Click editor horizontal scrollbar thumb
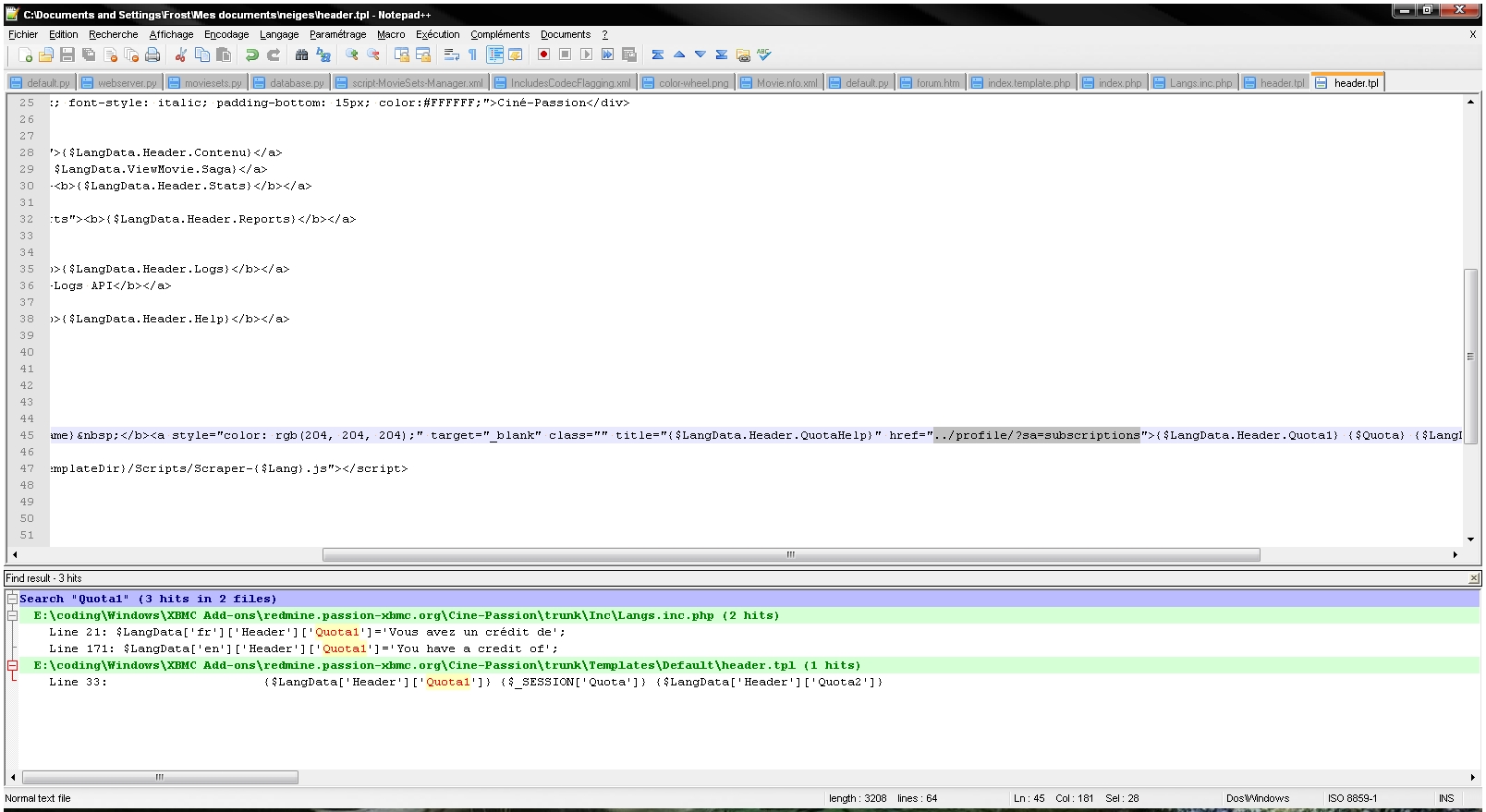Viewport: 1486px width, 812px height. pos(791,554)
